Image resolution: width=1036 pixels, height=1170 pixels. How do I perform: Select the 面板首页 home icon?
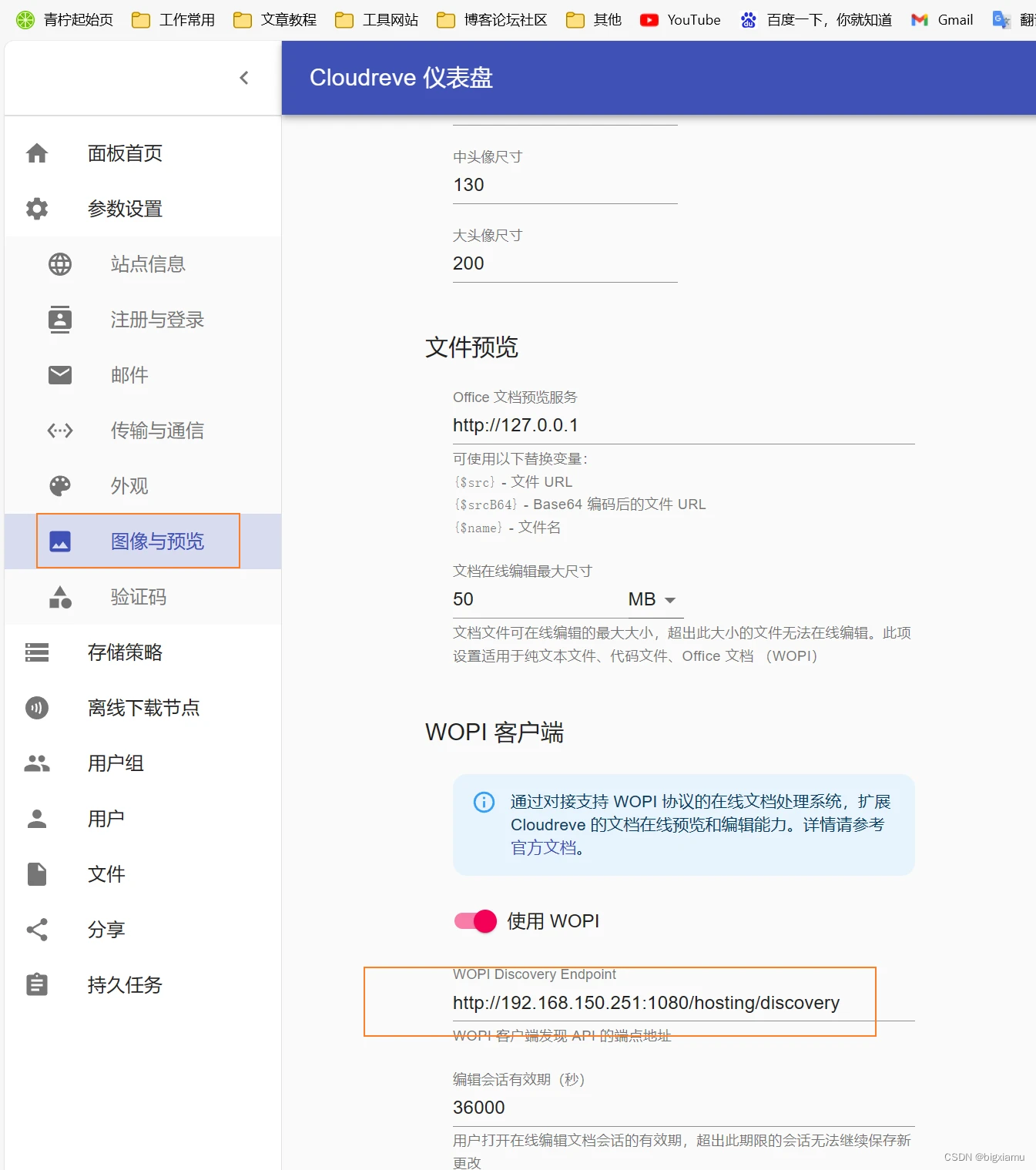coord(36,153)
